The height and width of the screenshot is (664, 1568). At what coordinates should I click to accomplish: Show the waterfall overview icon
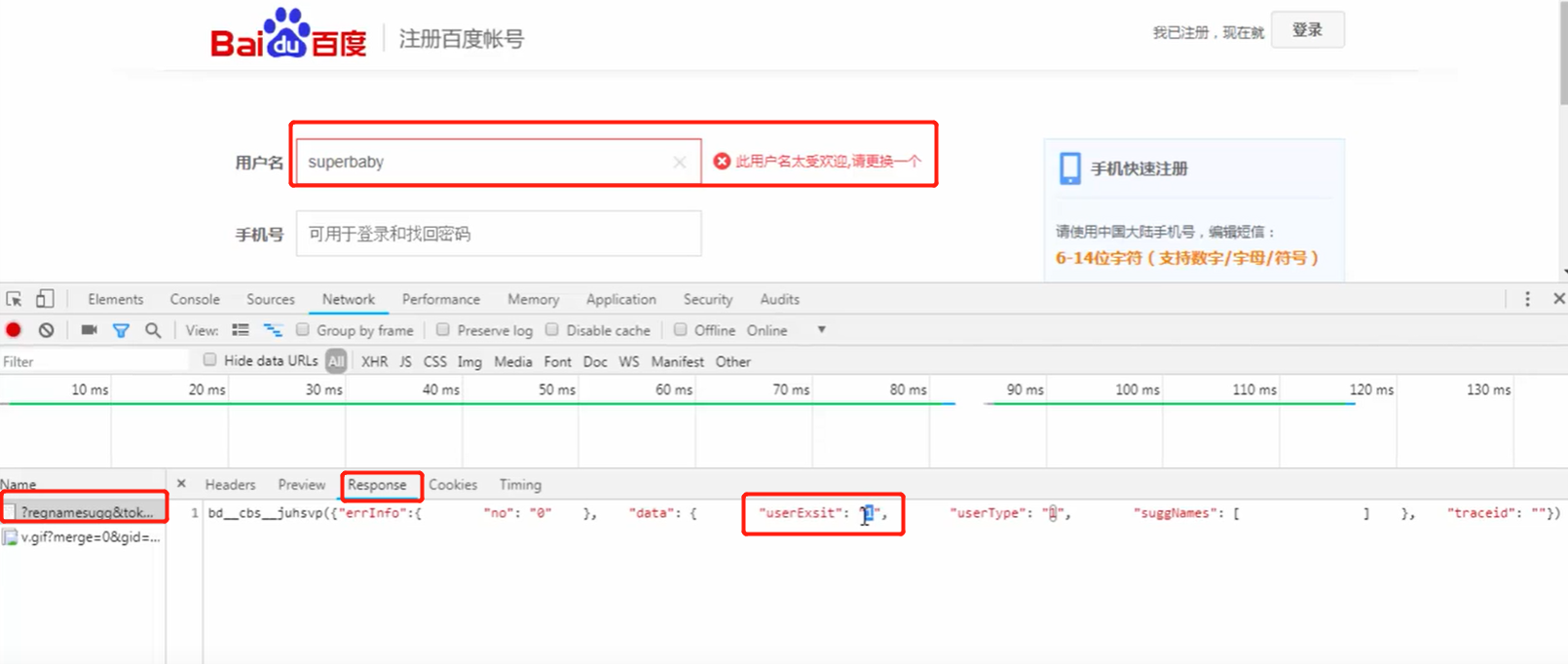[x=273, y=330]
